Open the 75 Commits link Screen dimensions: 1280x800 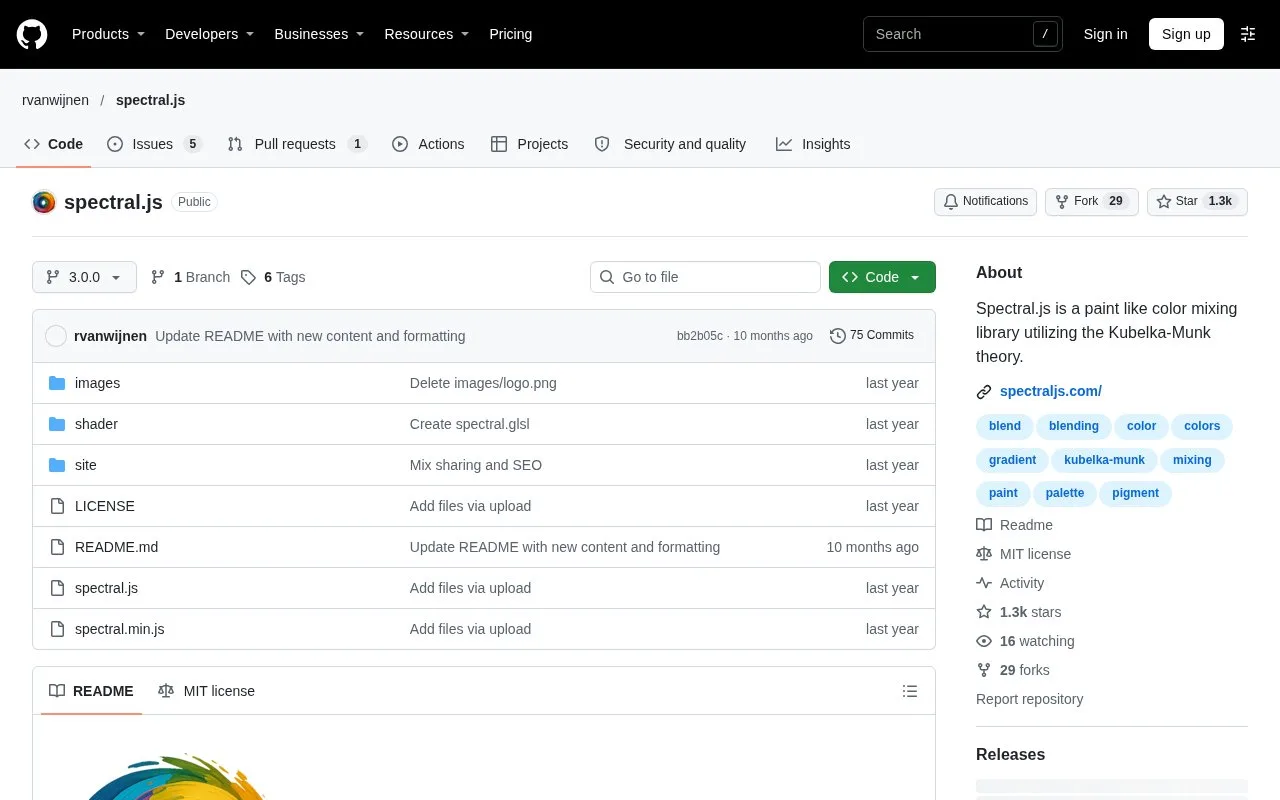pos(872,336)
